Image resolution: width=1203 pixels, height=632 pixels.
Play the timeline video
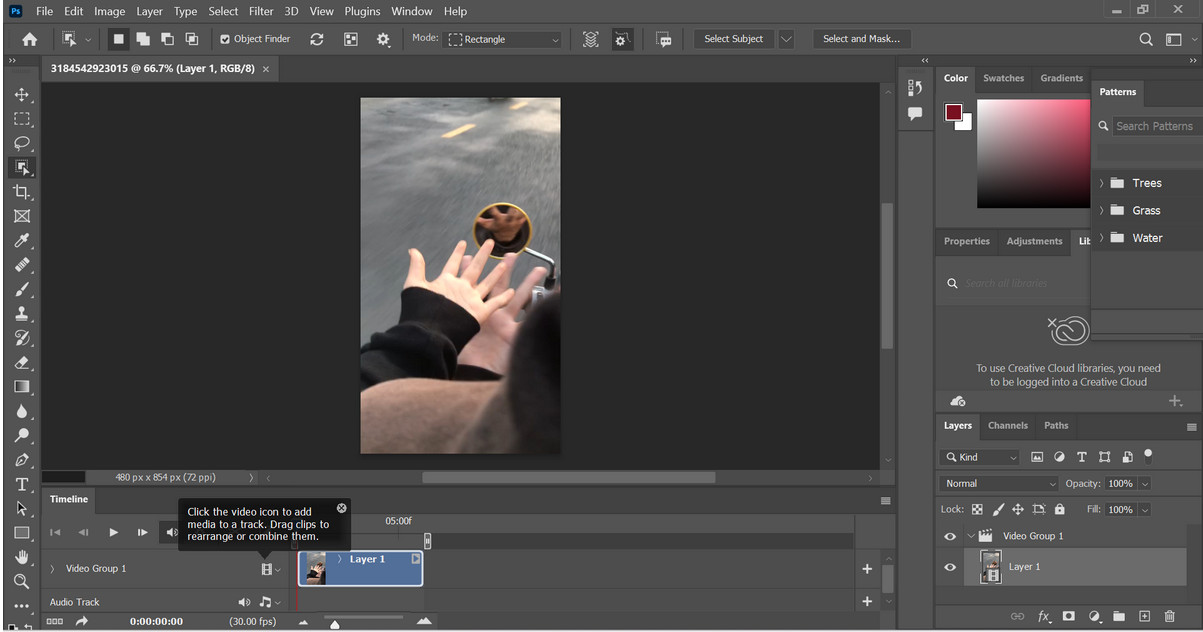coord(113,532)
